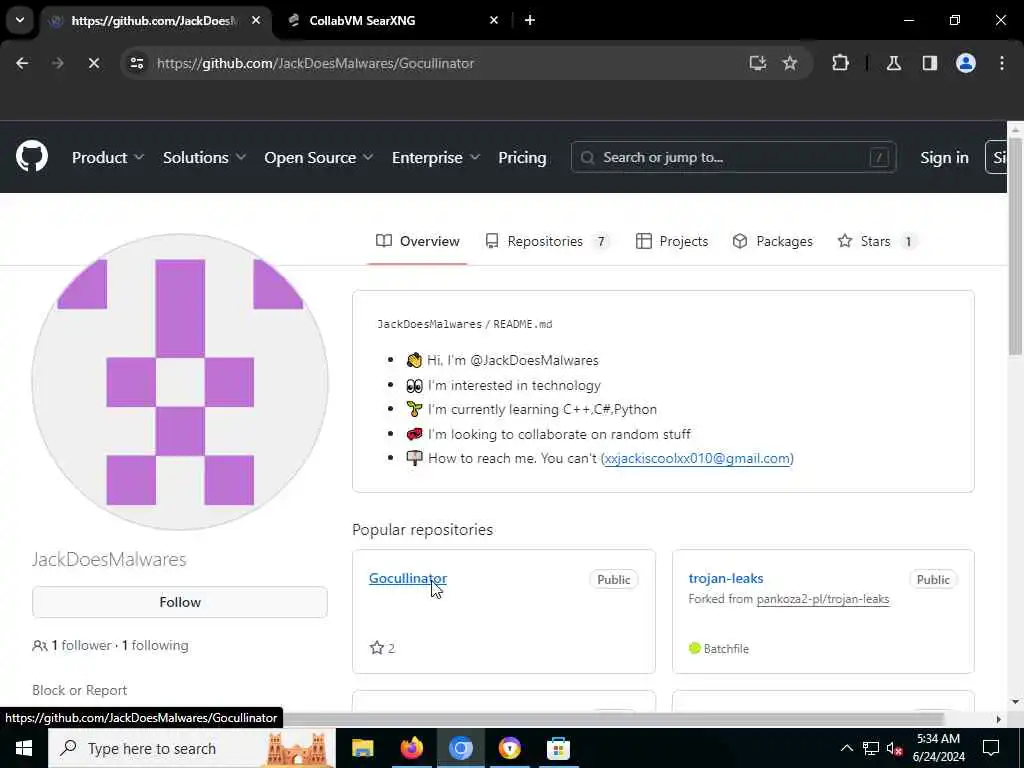Screen dimensions: 1024x768
Task: Click the address bar URL
Action: (x=315, y=63)
